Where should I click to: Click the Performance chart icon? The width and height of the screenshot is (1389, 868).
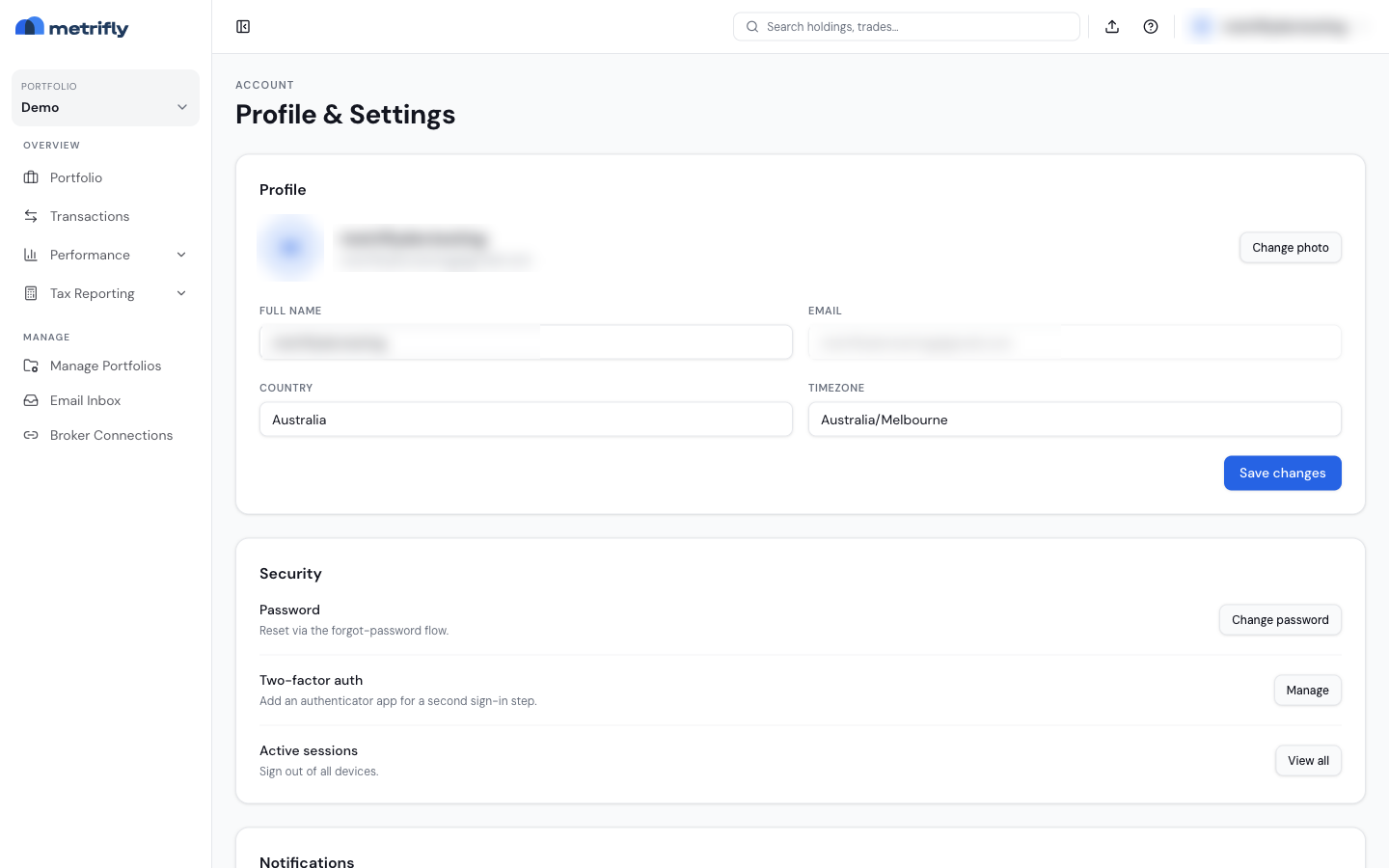[x=31, y=255]
